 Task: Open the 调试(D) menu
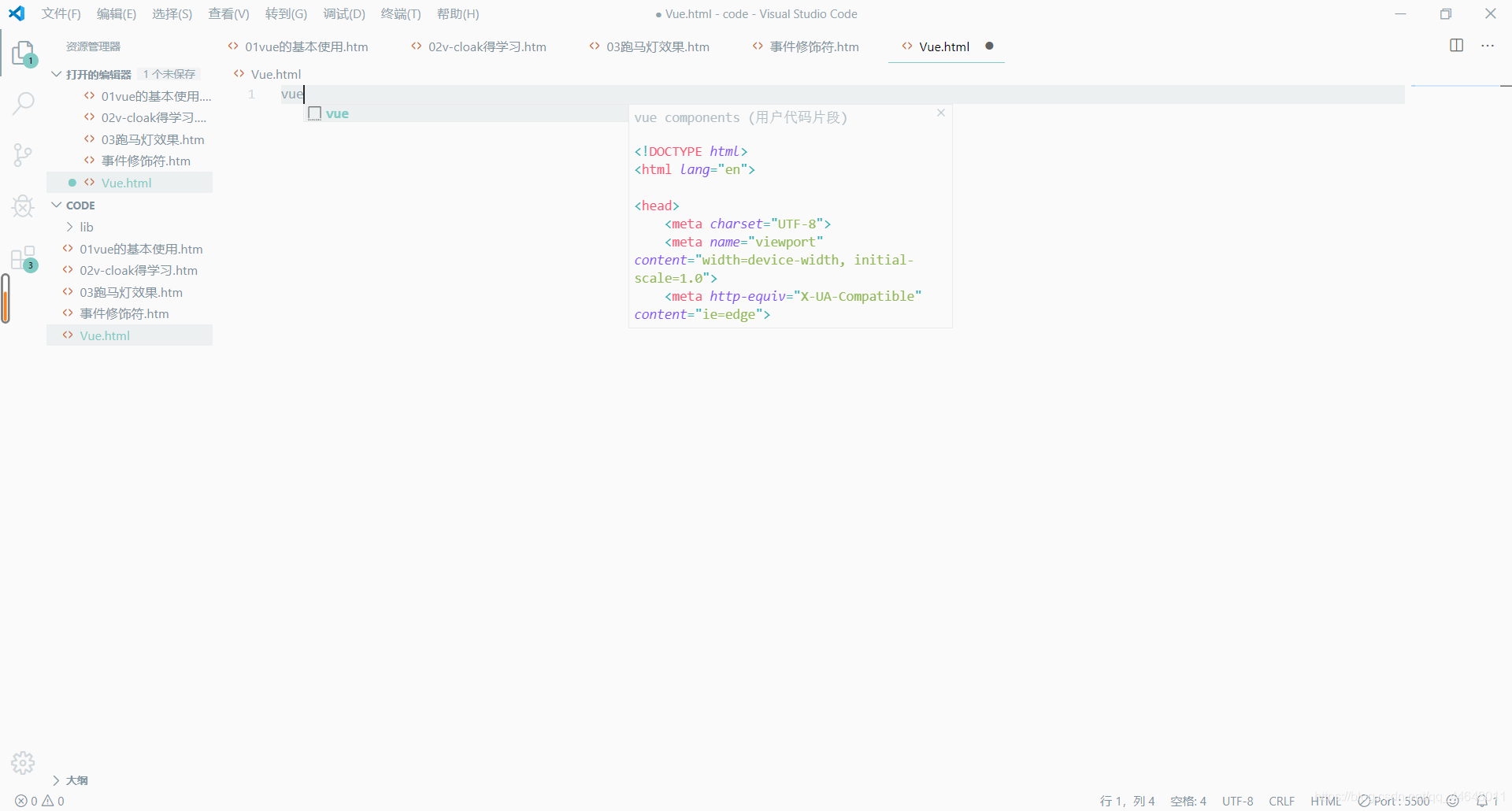coord(344,14)
